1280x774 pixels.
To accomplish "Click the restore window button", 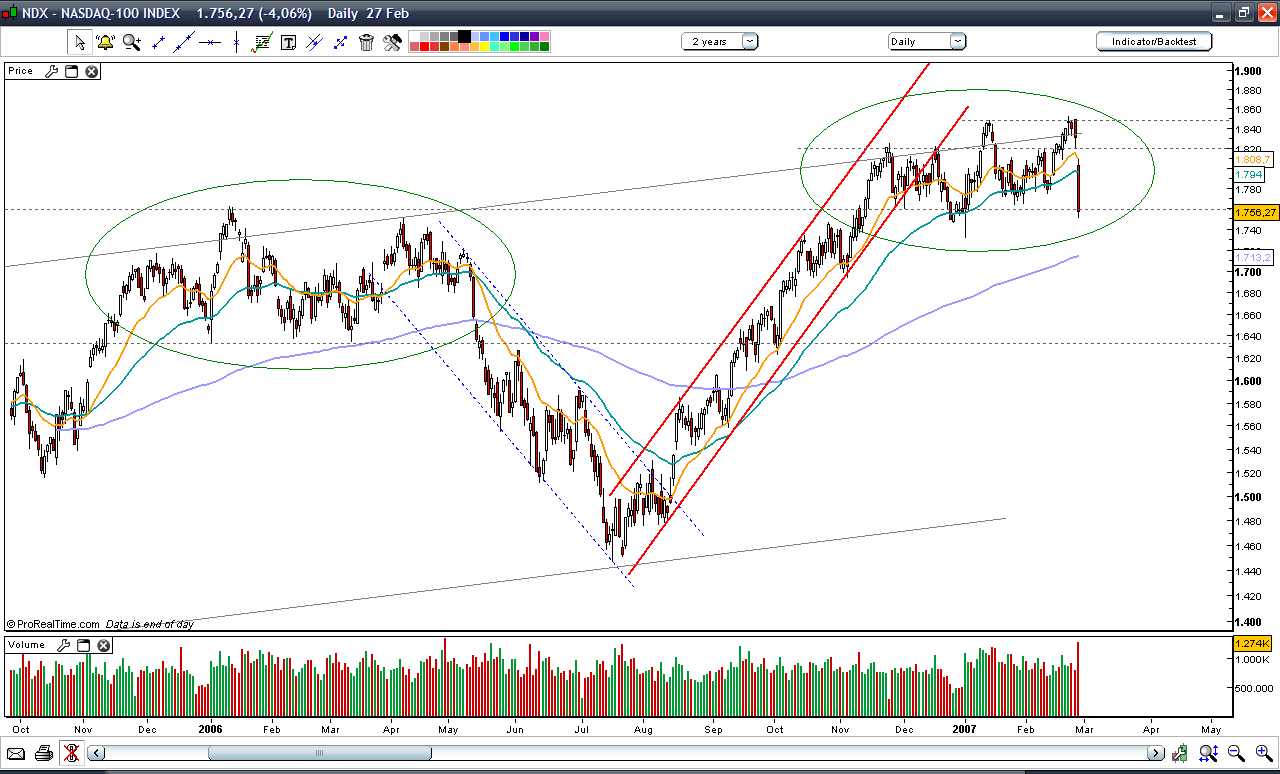I will (x=1243, y=13).
